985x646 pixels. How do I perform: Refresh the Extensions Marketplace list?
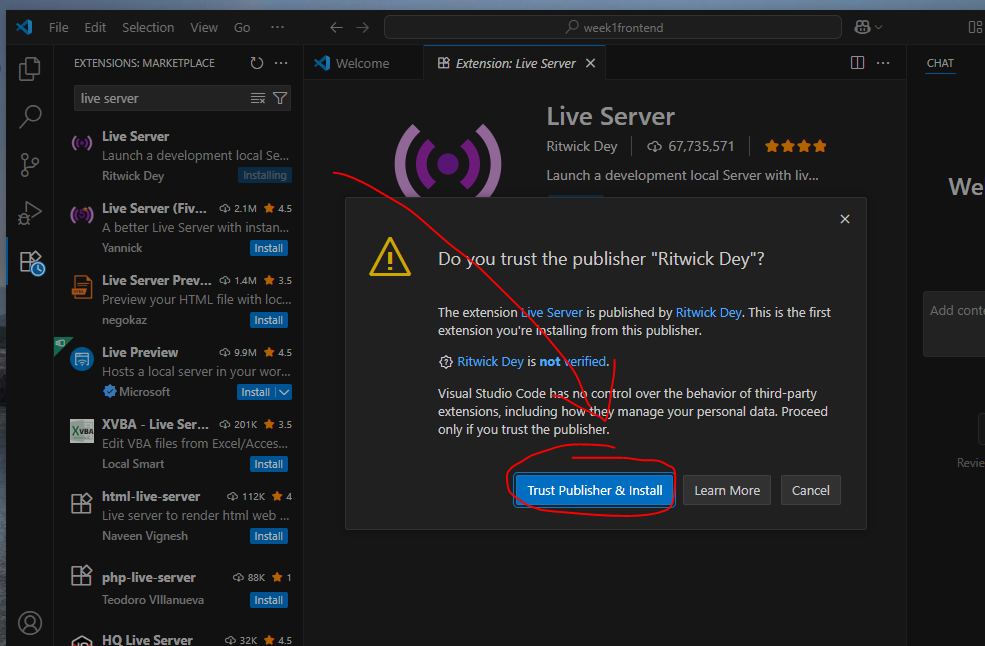[x=257, y=63]
